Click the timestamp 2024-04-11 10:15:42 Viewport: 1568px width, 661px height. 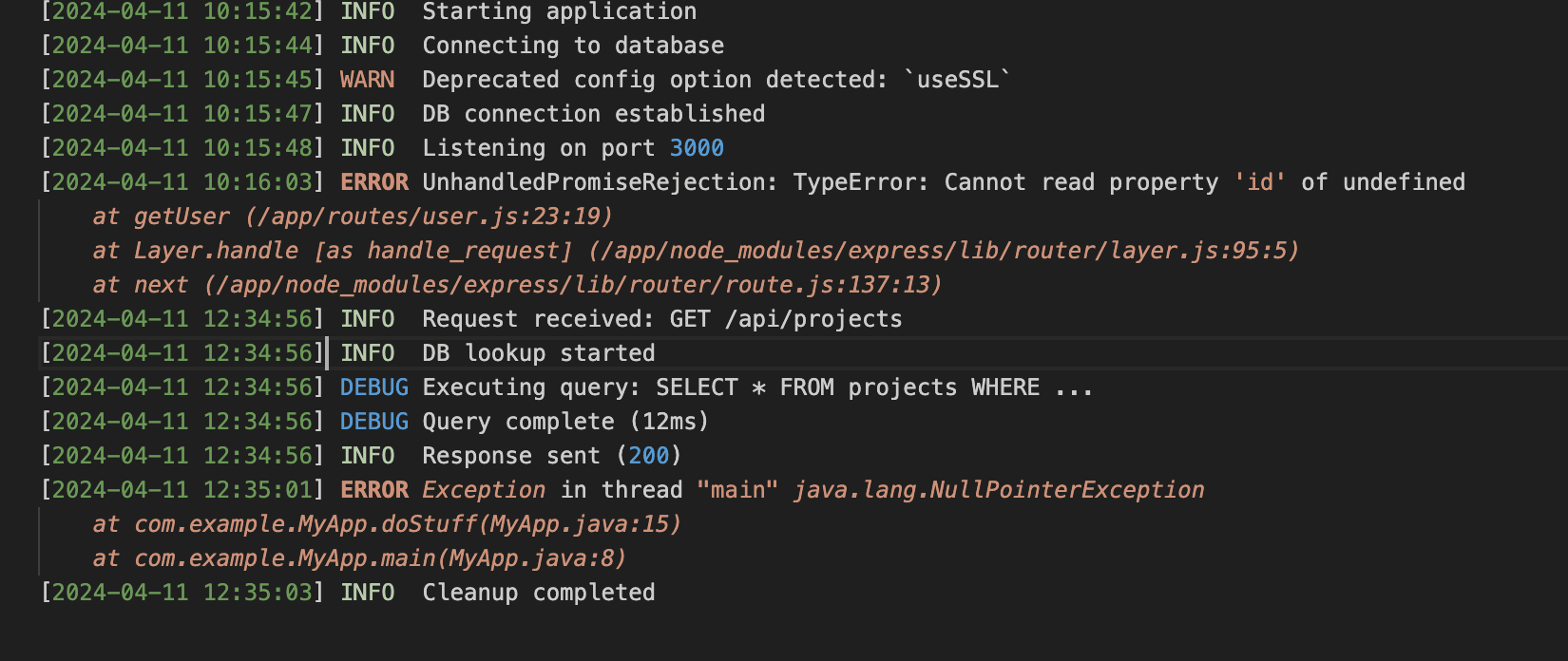(x=182, y=11)
